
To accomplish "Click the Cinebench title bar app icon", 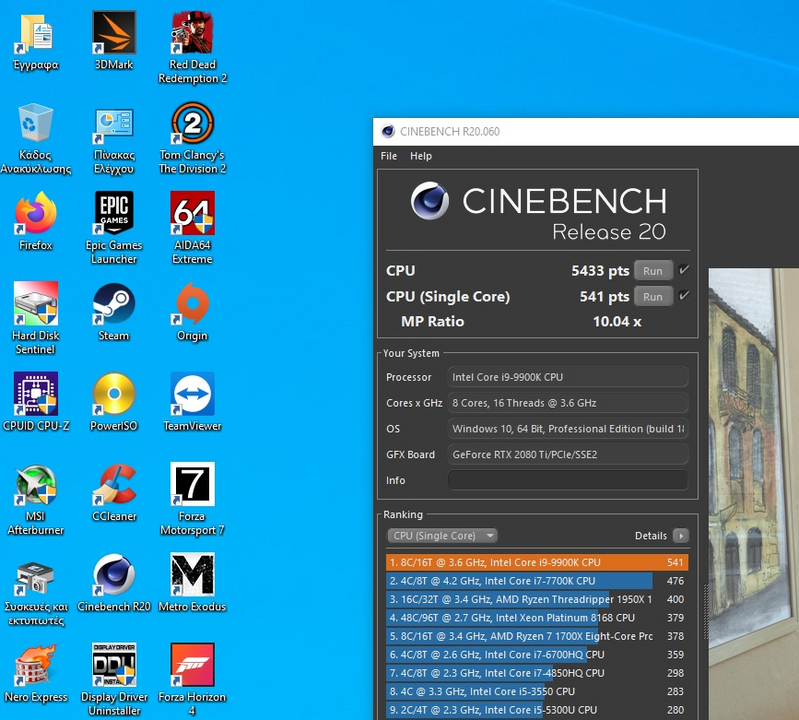I will tap(388, 131).
